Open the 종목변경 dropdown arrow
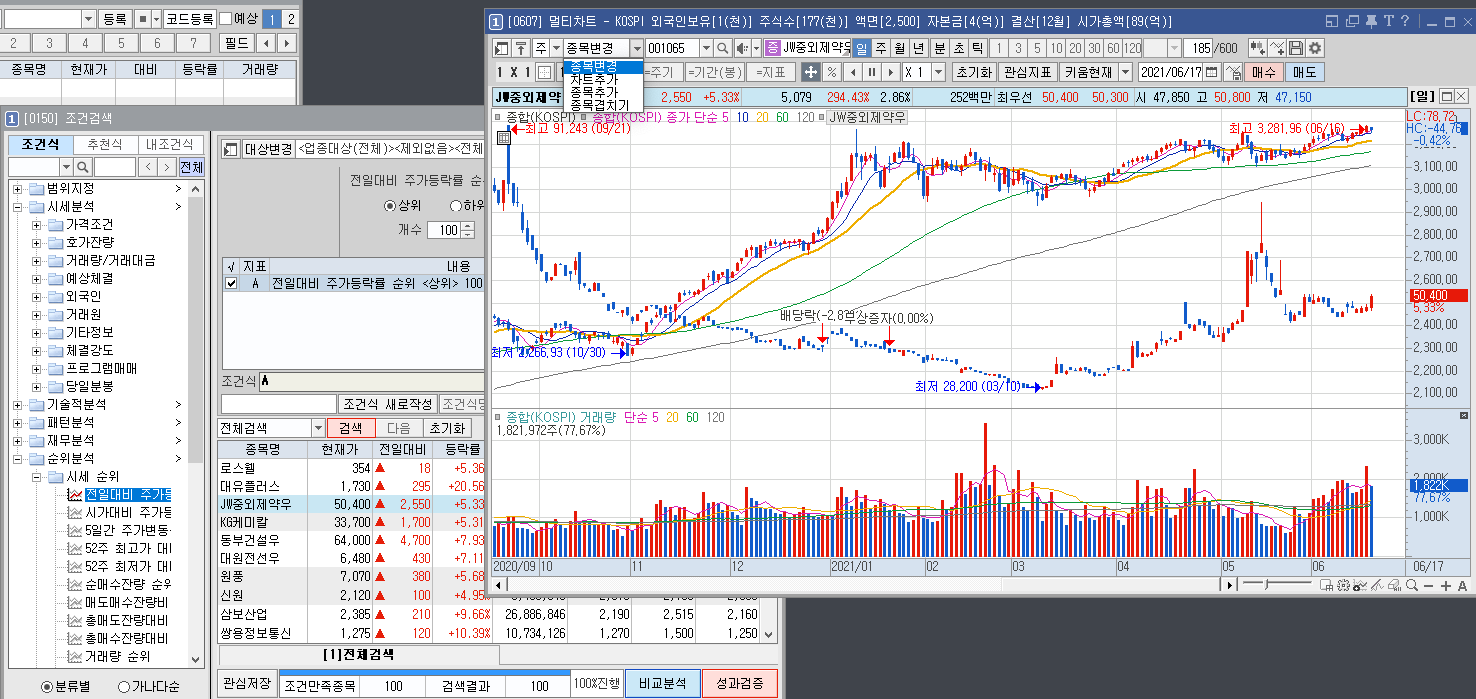The height and width of the screenshot is (699, 1476). pyautogui.click(x=636, y=48)
